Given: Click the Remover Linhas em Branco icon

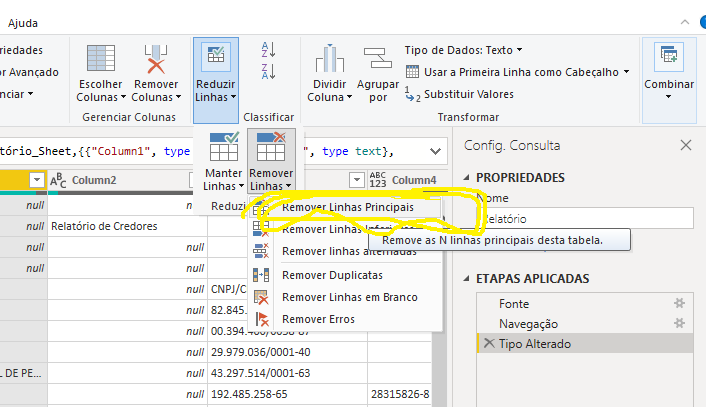Looking at the screenshot, I should tap(261, 297).
